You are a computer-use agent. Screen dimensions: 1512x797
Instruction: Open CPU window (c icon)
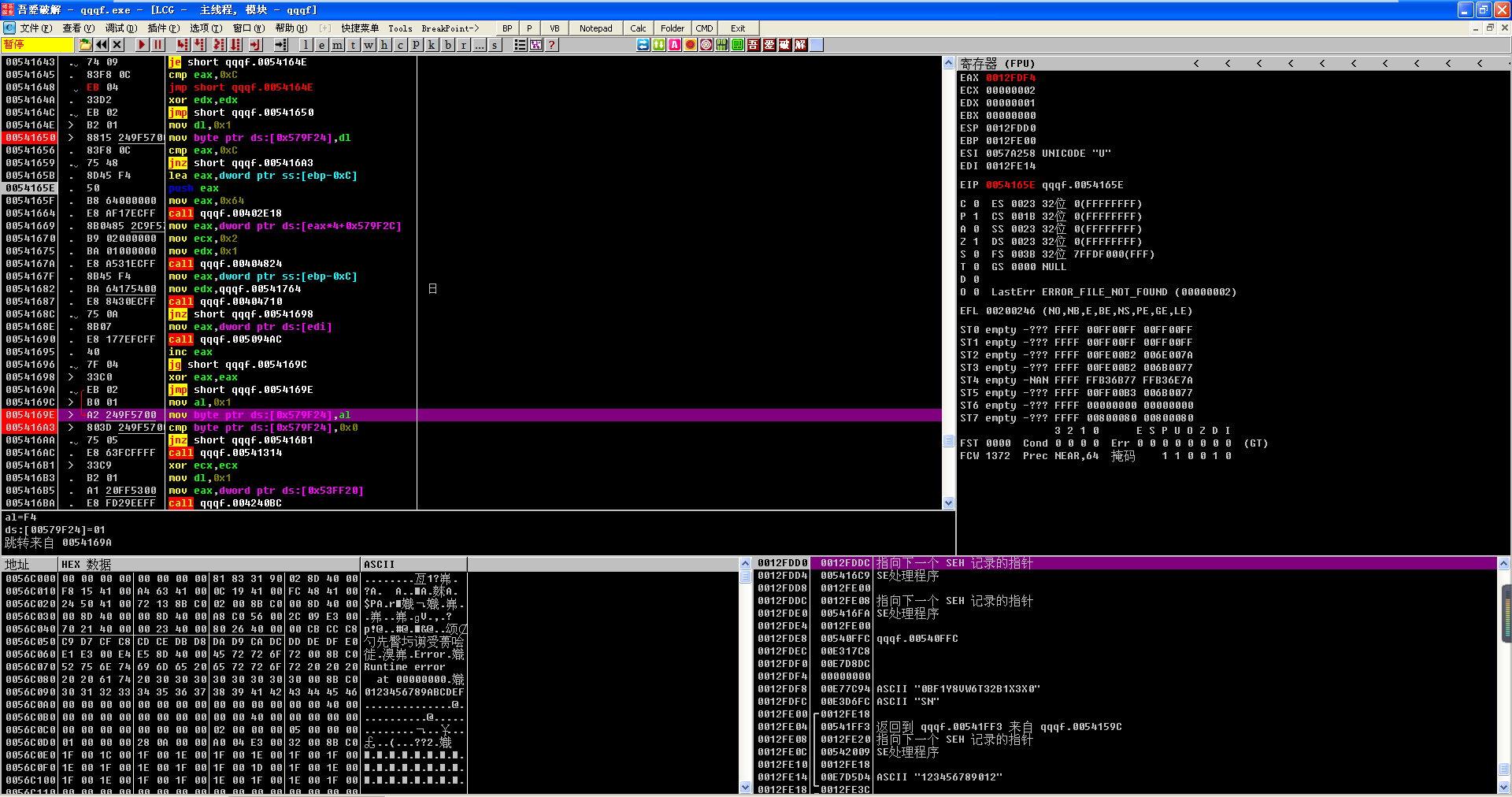pos(400,45)
